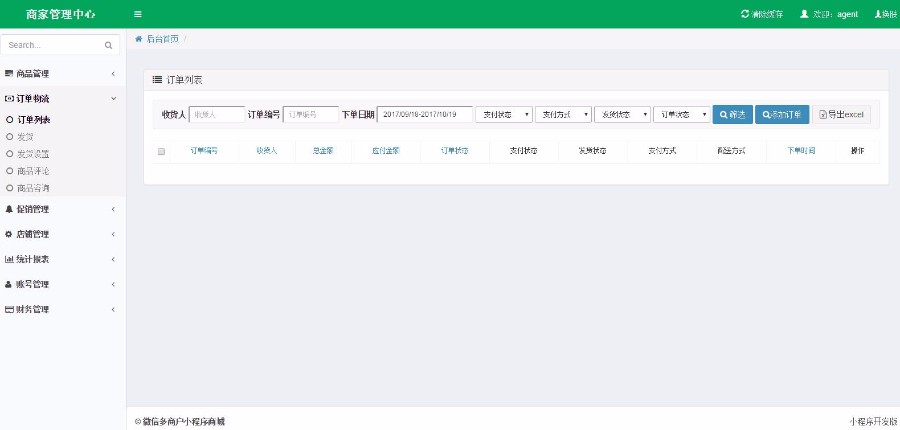Click the search magnifier in sidebar
This screenshot has height=430, width=900.
[x=108, y=45]
